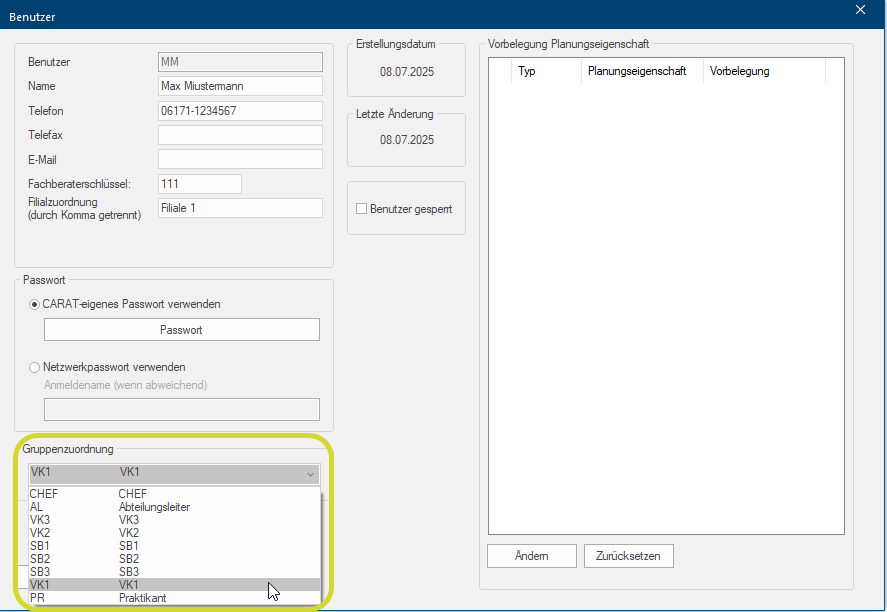Close the Benutzer dialog window
The height and width of the screenshot is (612, 887).
860,10
